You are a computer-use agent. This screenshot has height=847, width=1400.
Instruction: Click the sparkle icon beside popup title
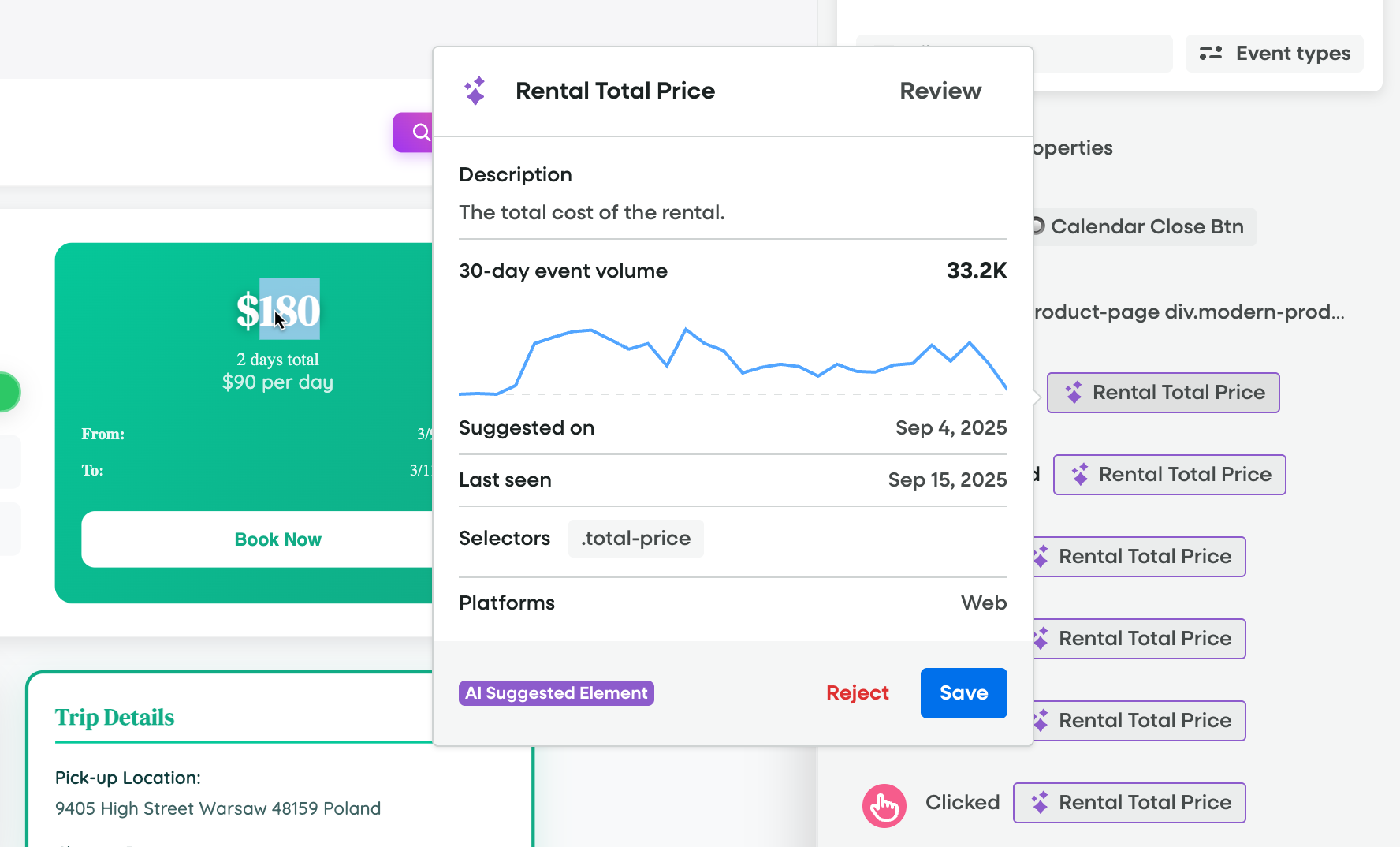coord(475,91)
